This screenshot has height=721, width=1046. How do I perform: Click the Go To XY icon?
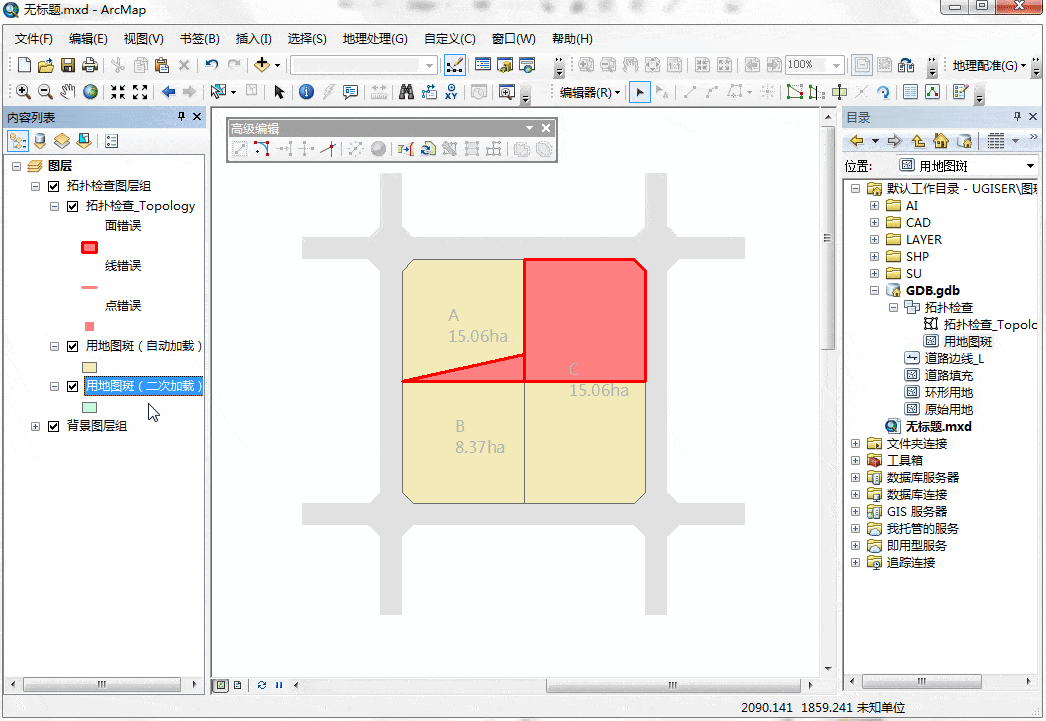(x=451, y=92)
